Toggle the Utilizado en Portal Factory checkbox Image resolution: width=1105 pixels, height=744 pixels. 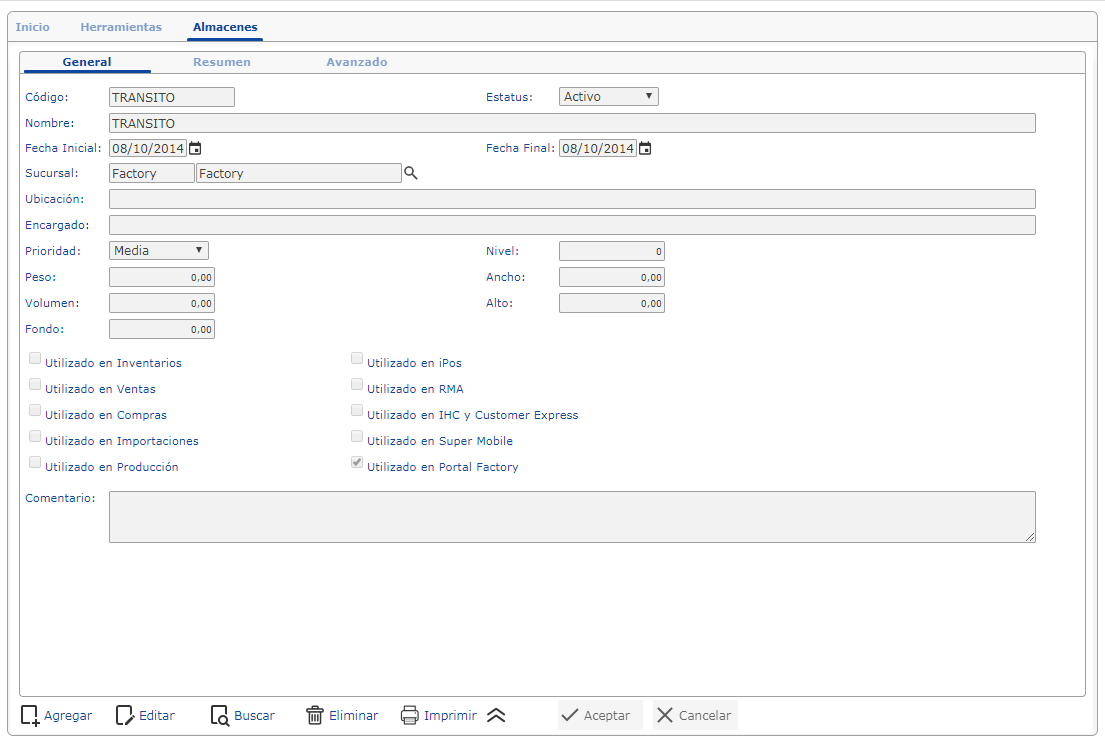pyautogui.click(x=357, y=464)
